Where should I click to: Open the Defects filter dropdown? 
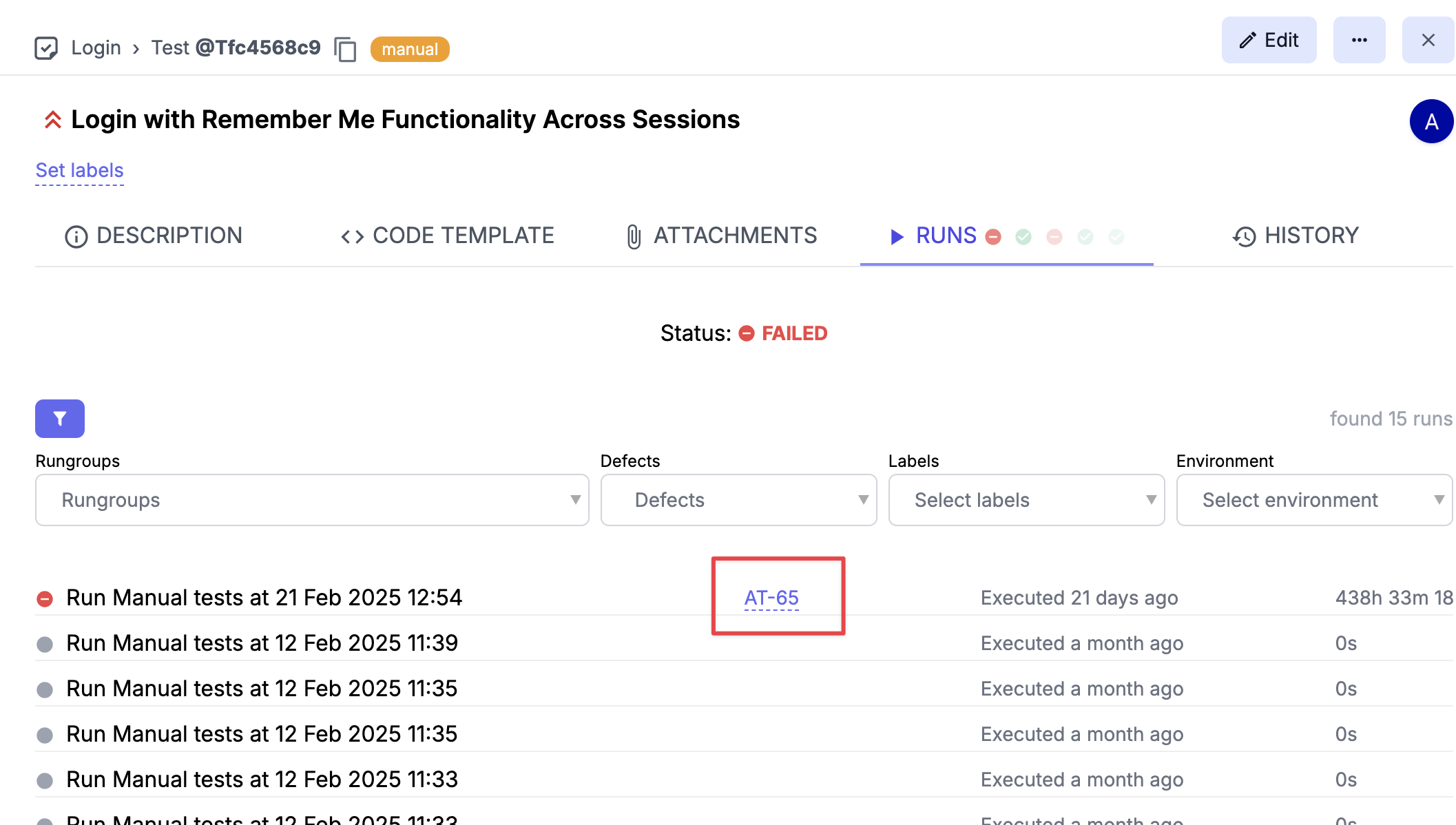tap(738, 500)
